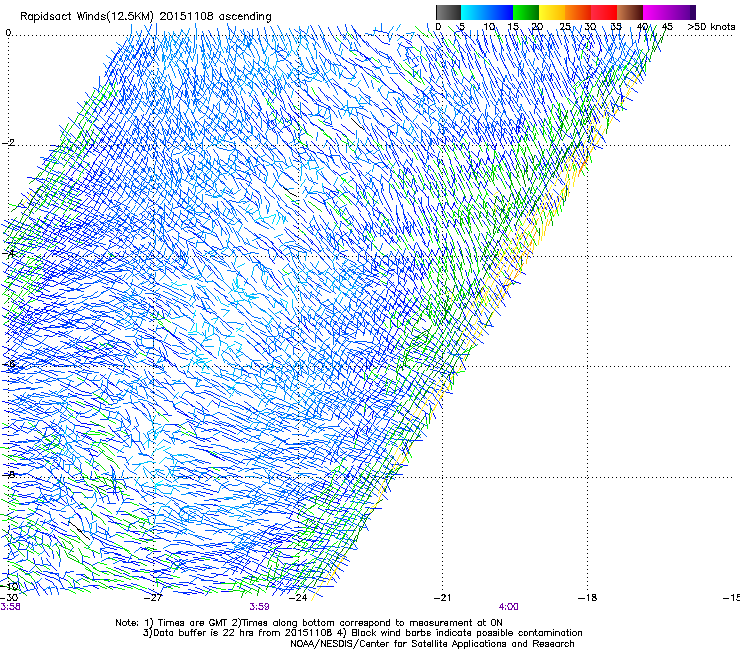Click the '25' legend scale label
Screen dimensions: 740x650
[x=565, y=27]
